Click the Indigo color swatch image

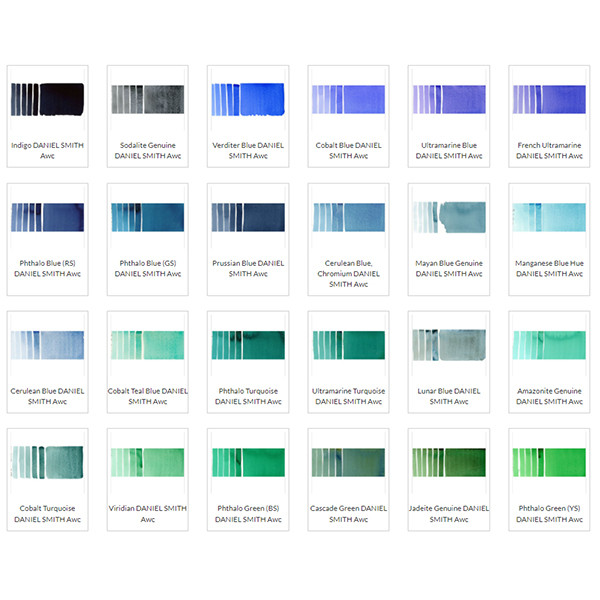point(47,99)
